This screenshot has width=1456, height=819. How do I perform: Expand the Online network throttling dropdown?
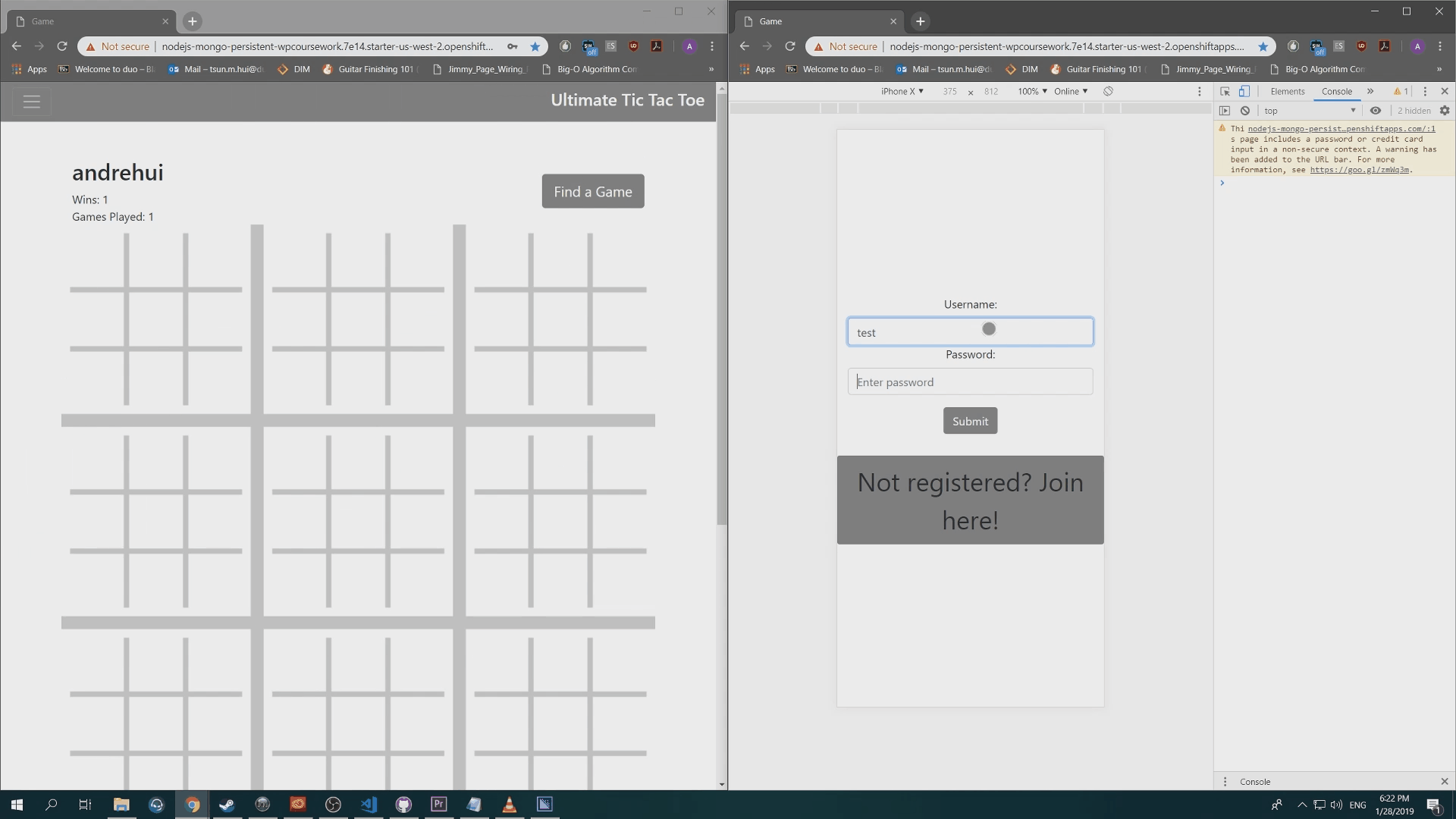tap(1070, 91)
